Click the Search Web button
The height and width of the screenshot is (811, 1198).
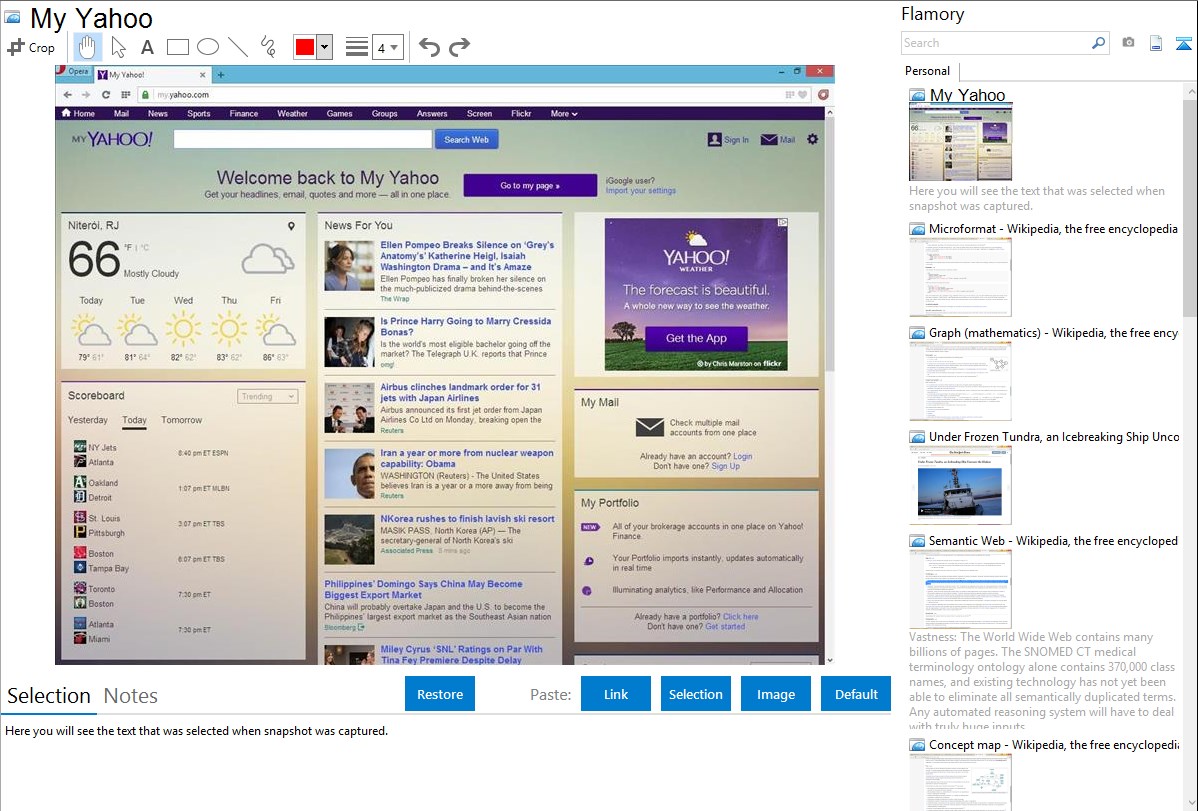point(466,139)
